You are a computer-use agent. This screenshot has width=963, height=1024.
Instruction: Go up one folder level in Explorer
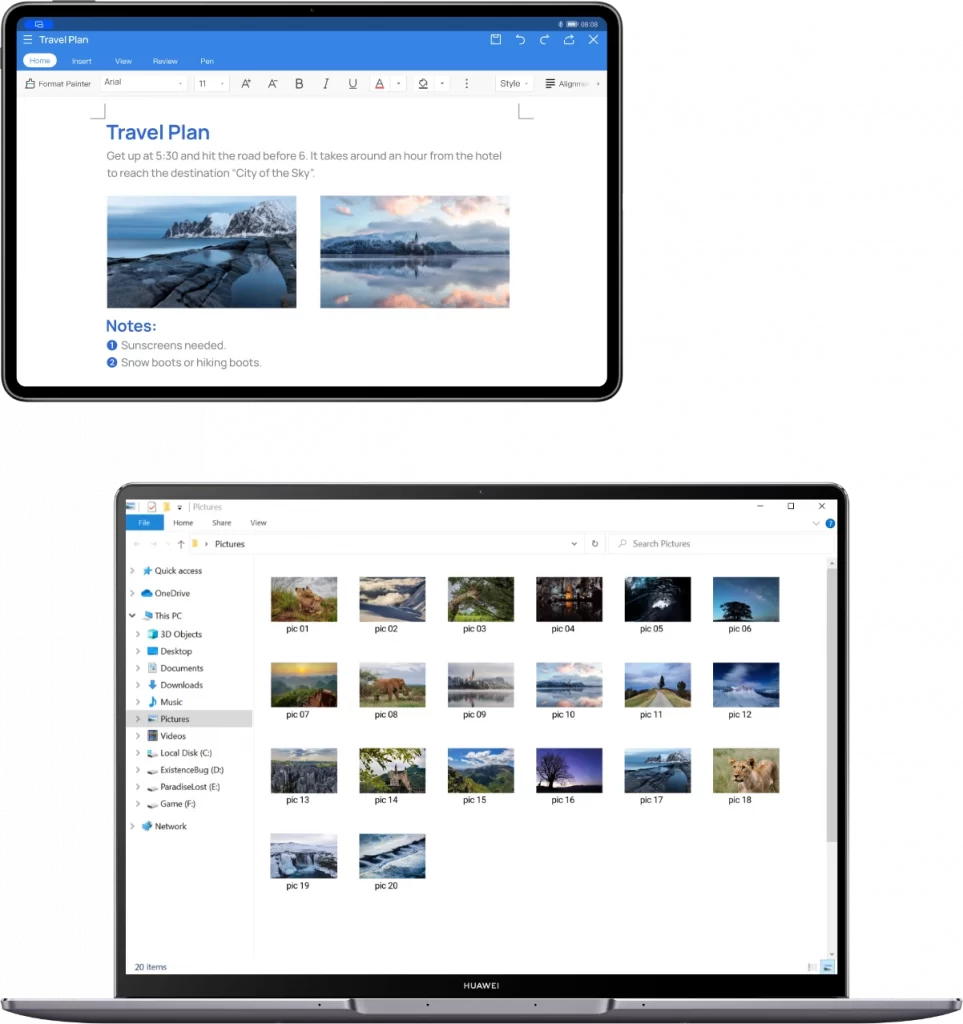(x=181, y=544)
